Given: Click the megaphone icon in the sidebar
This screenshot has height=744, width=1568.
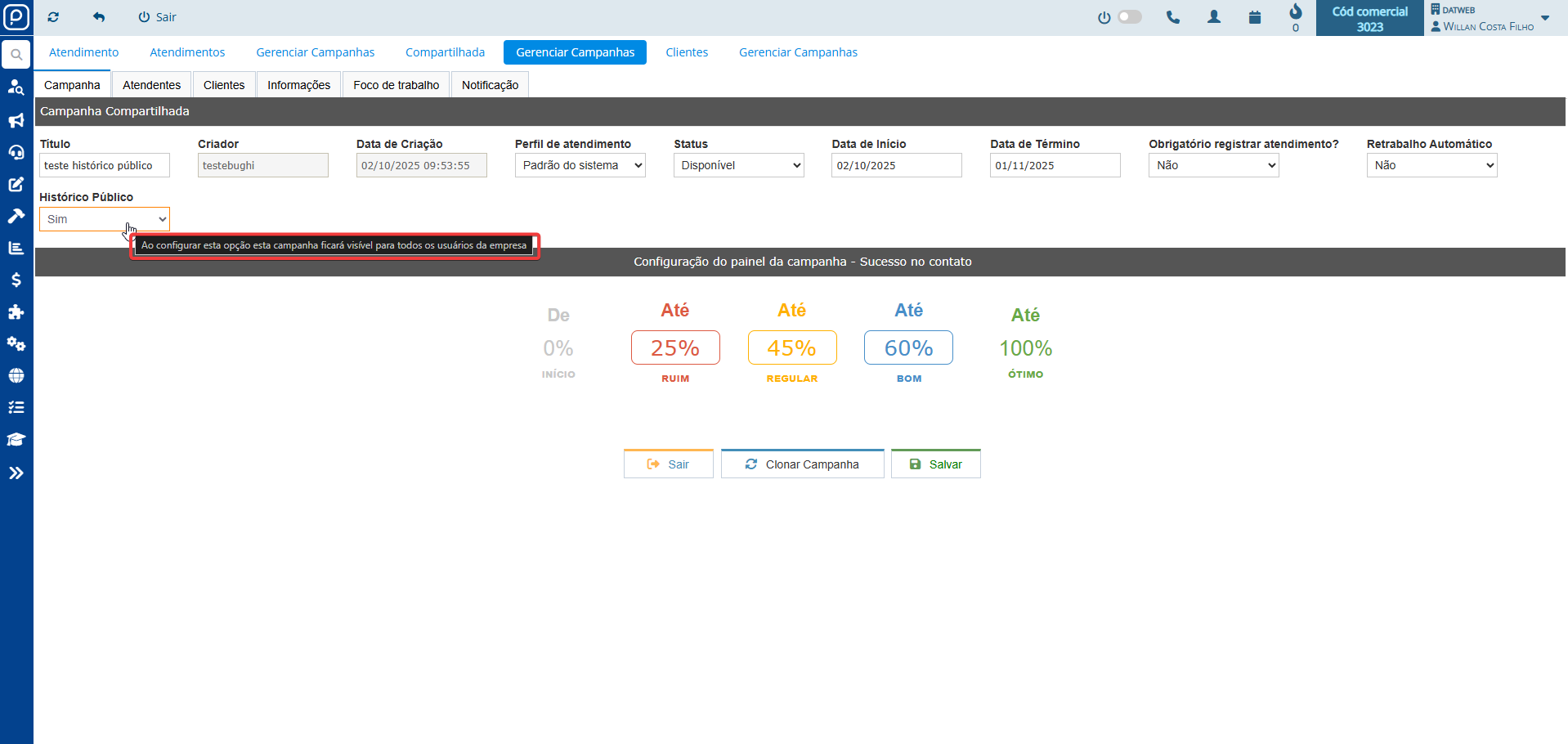Looking at the screenshot, I should [16, 121].
